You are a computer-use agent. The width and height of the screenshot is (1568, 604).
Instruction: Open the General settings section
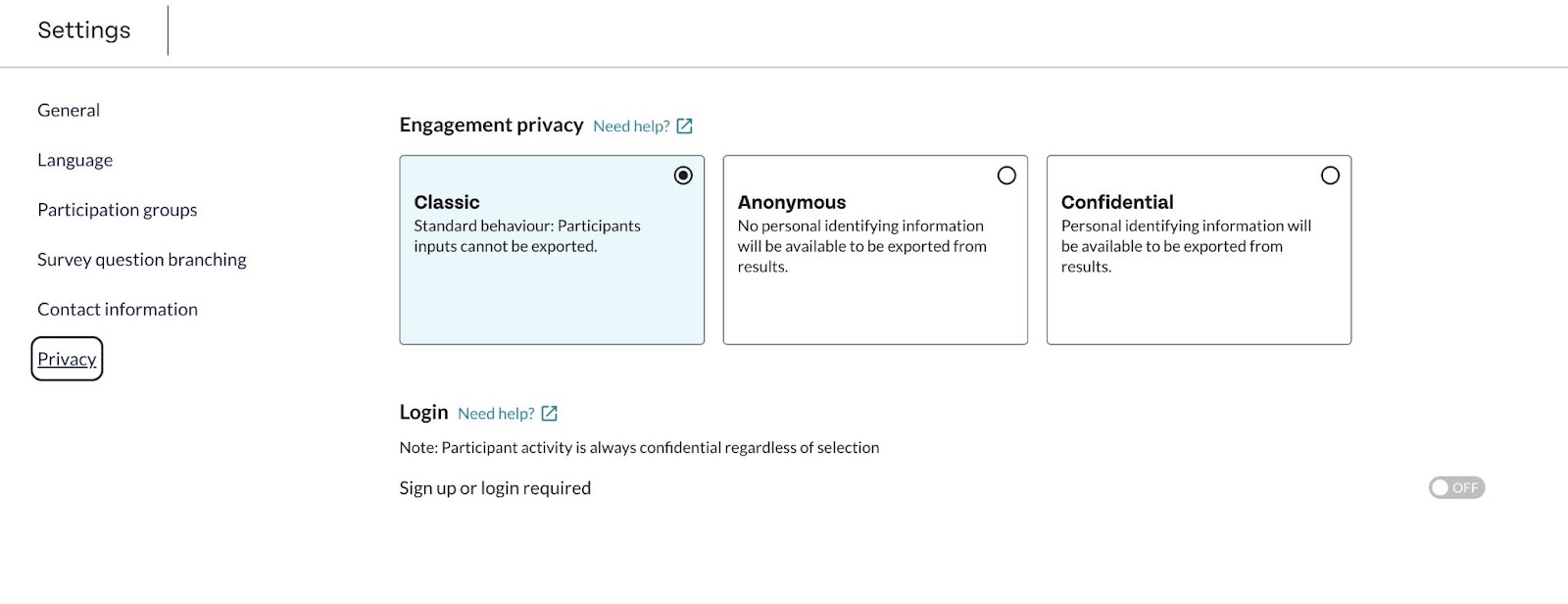pyautogui.click(x=69, y=110)
